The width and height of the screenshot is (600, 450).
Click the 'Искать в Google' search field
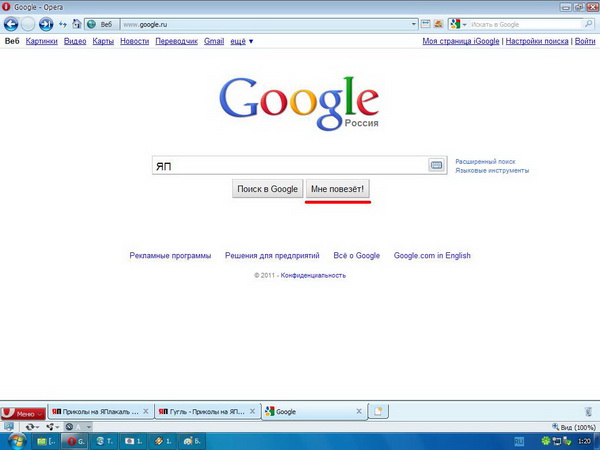(x=526, y=24)
